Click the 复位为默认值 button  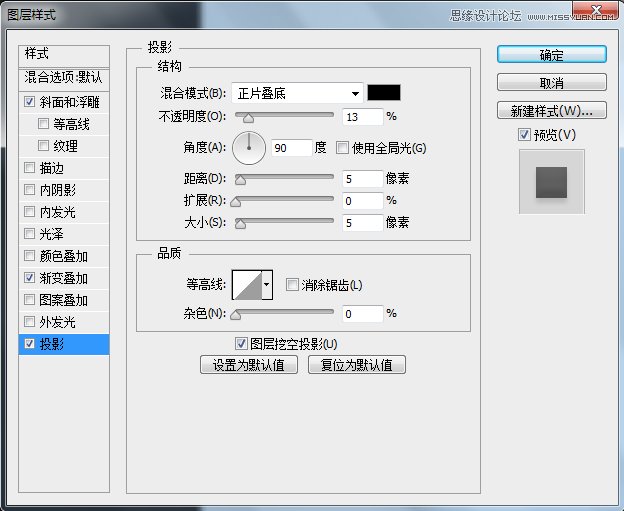[357, 365]
